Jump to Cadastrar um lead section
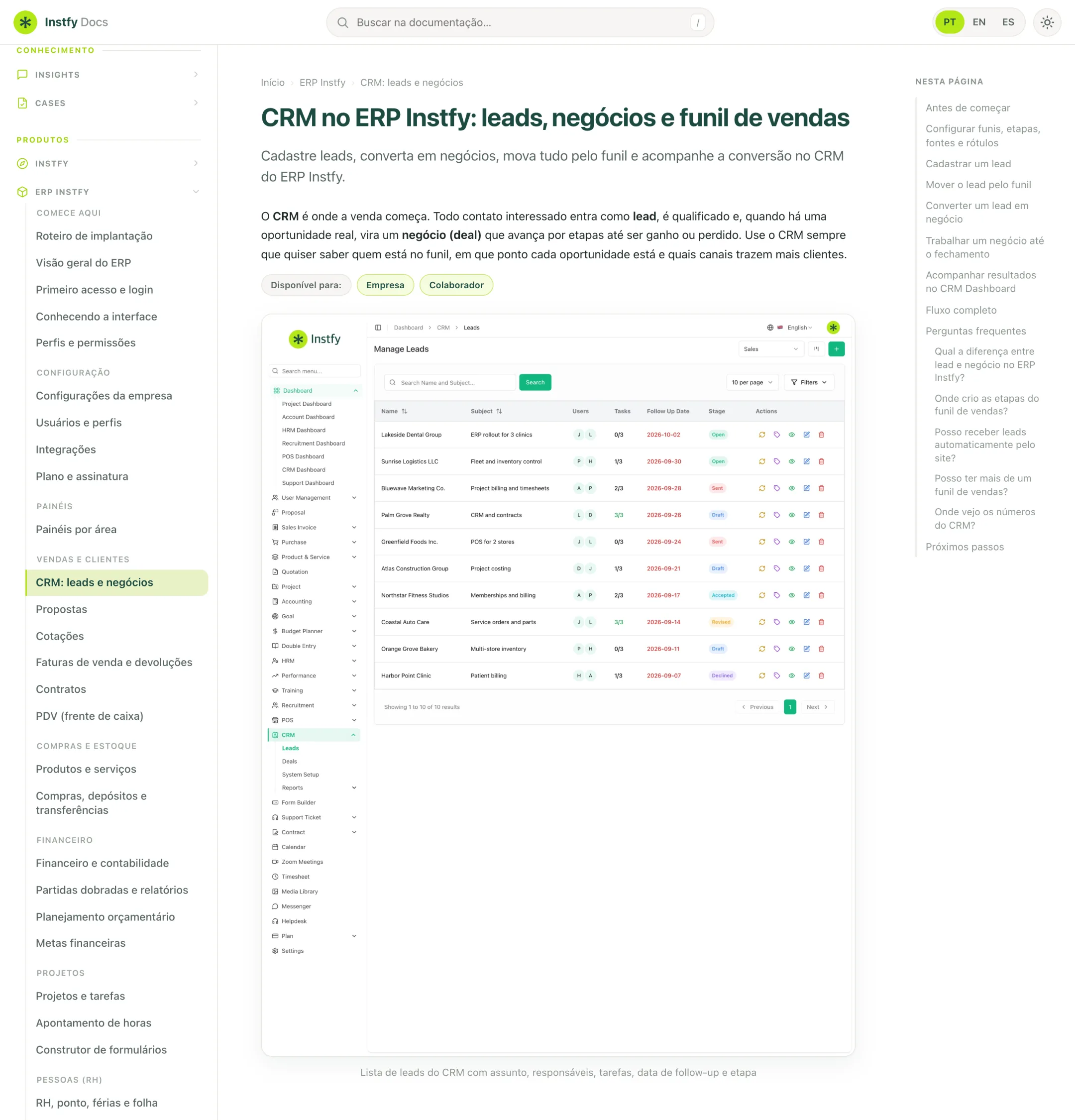 pos(968,164)
